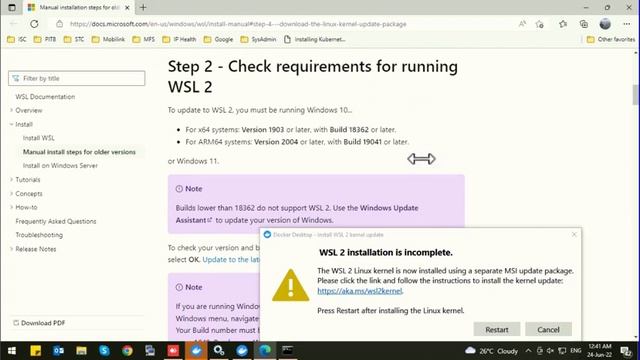
Task: Open the Windows Start menu
Action: pos(12,351)
